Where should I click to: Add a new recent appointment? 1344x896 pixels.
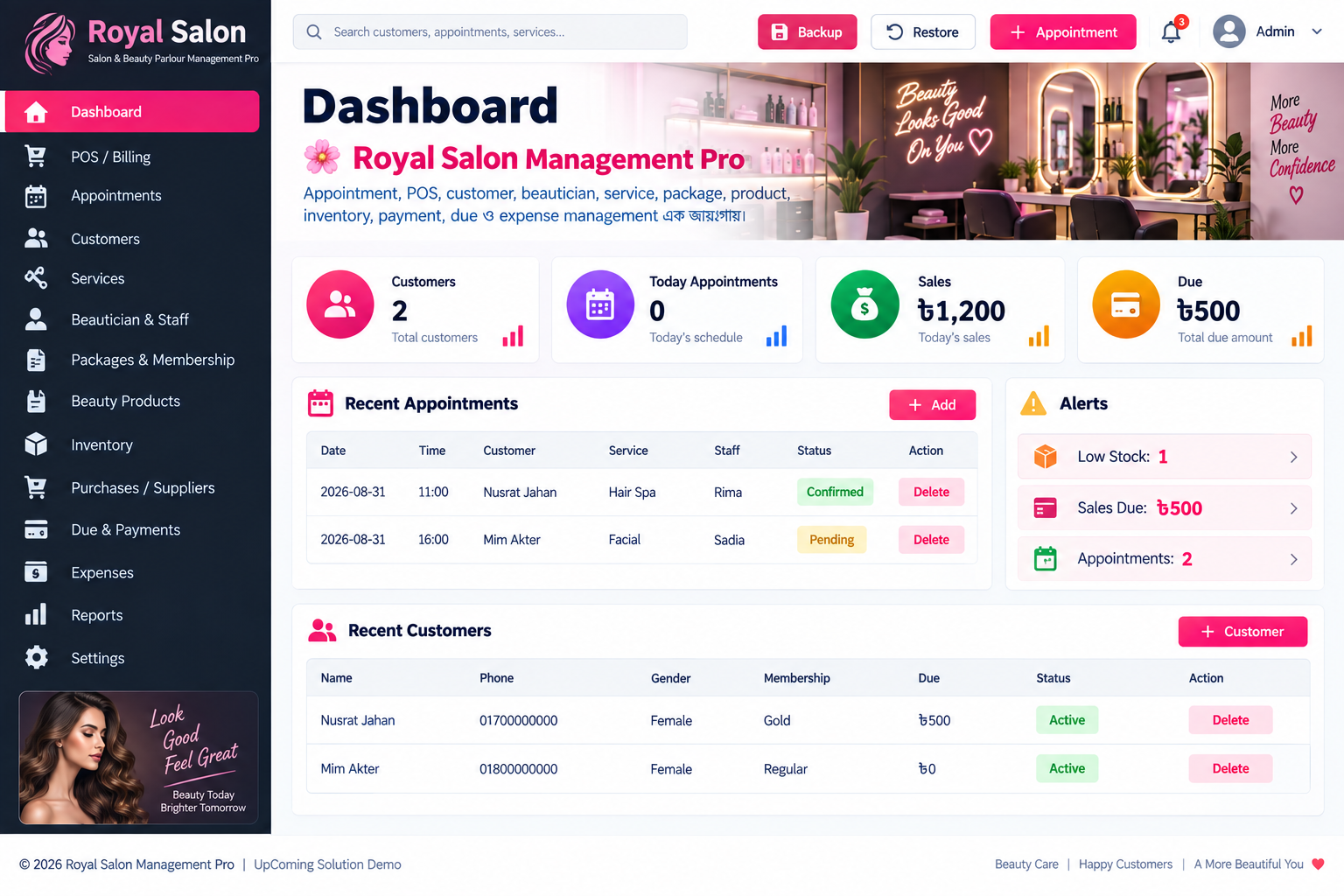pos(933,405)
